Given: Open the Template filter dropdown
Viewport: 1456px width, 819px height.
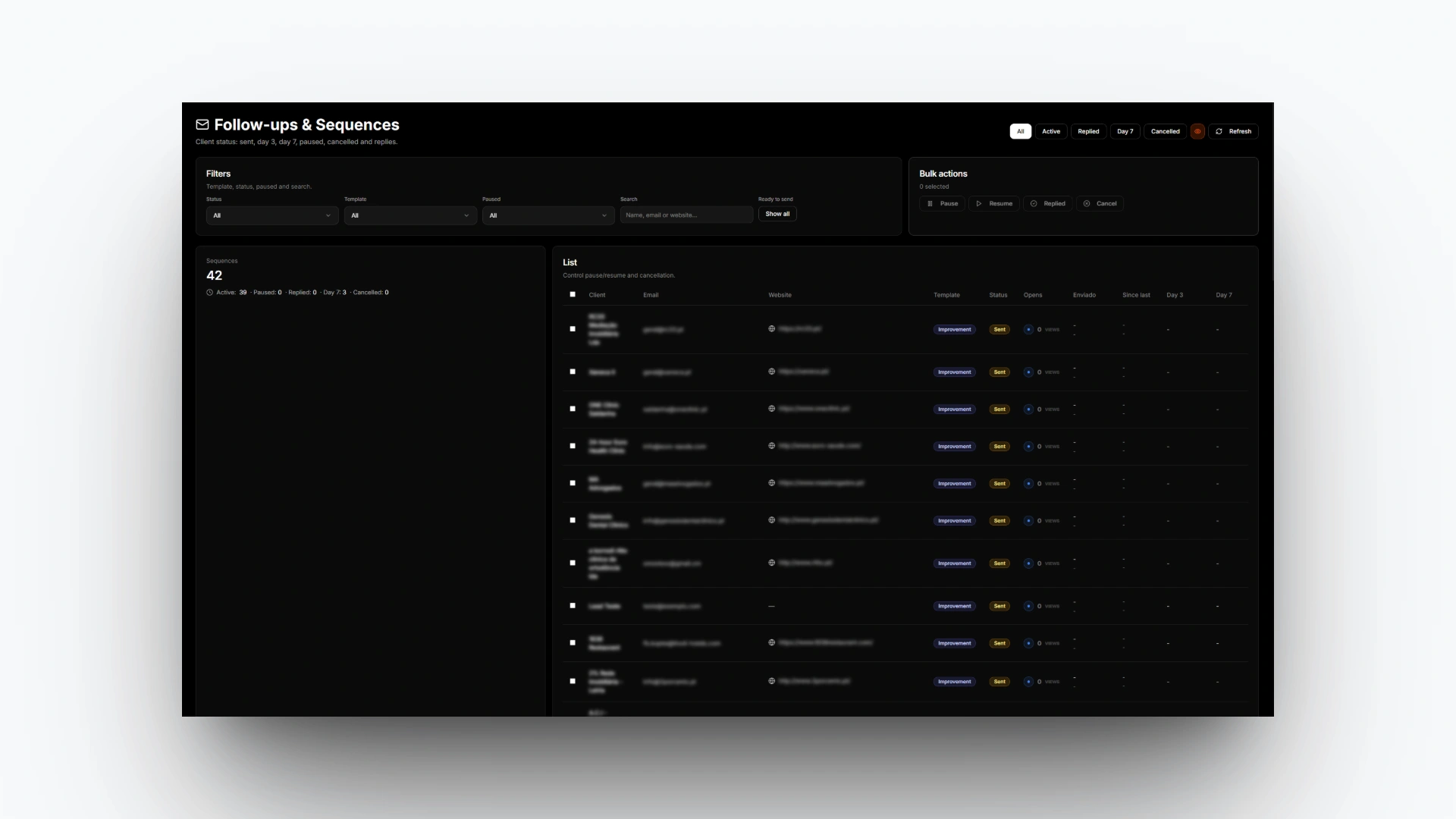Looking at the screenshot, I should (409, 215).
